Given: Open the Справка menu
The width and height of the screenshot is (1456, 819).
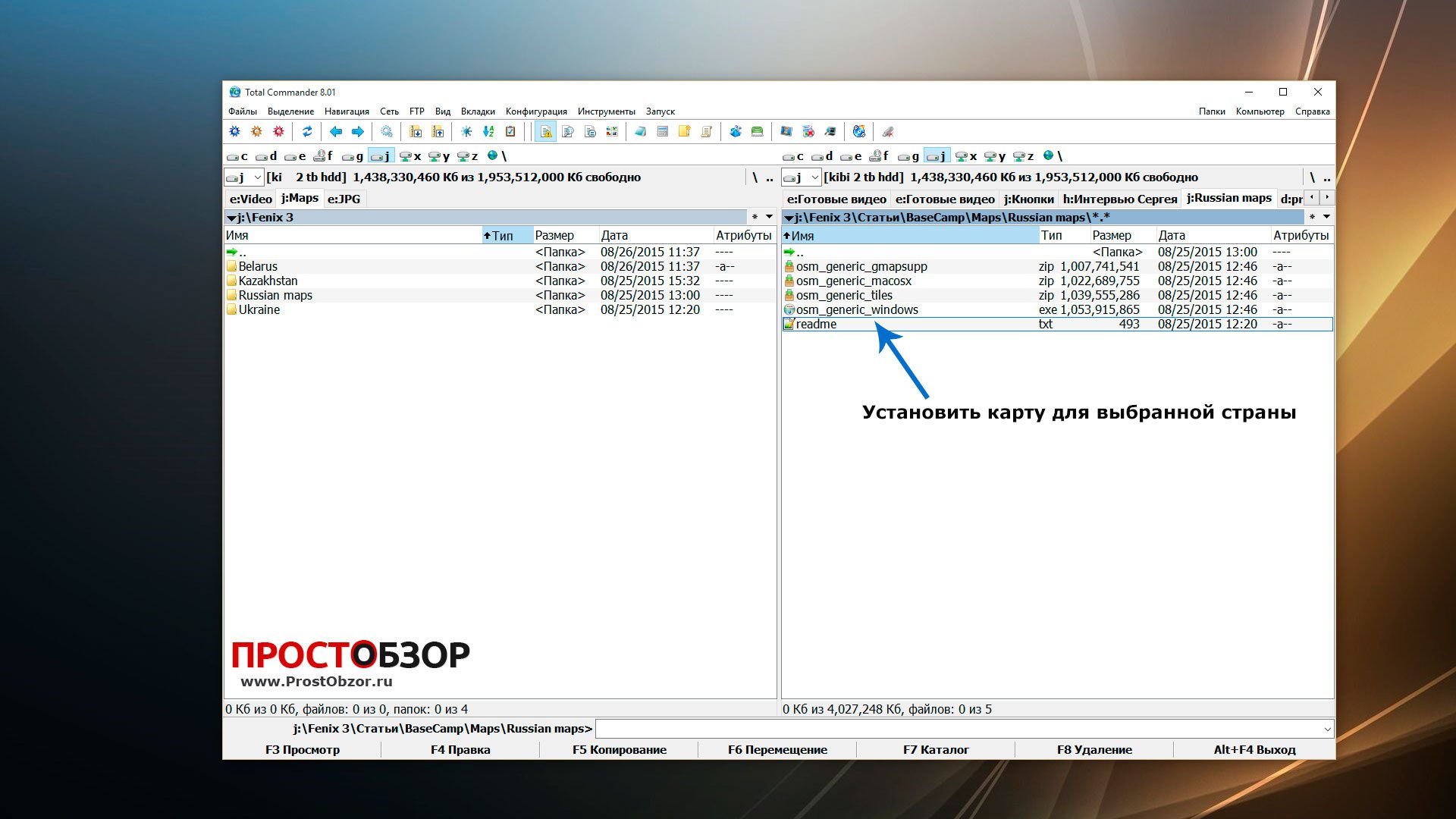Looking at the screenshot, I should point(1312,111).
